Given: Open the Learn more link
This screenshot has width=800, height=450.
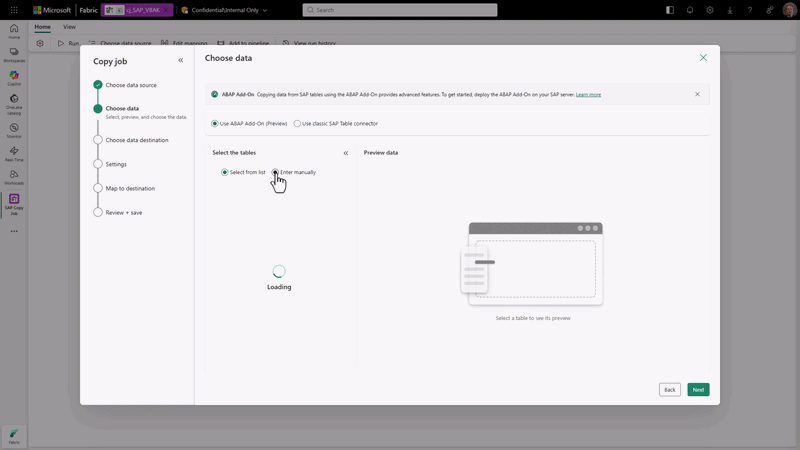Looking at the screenshot, I should click(588, 94).
